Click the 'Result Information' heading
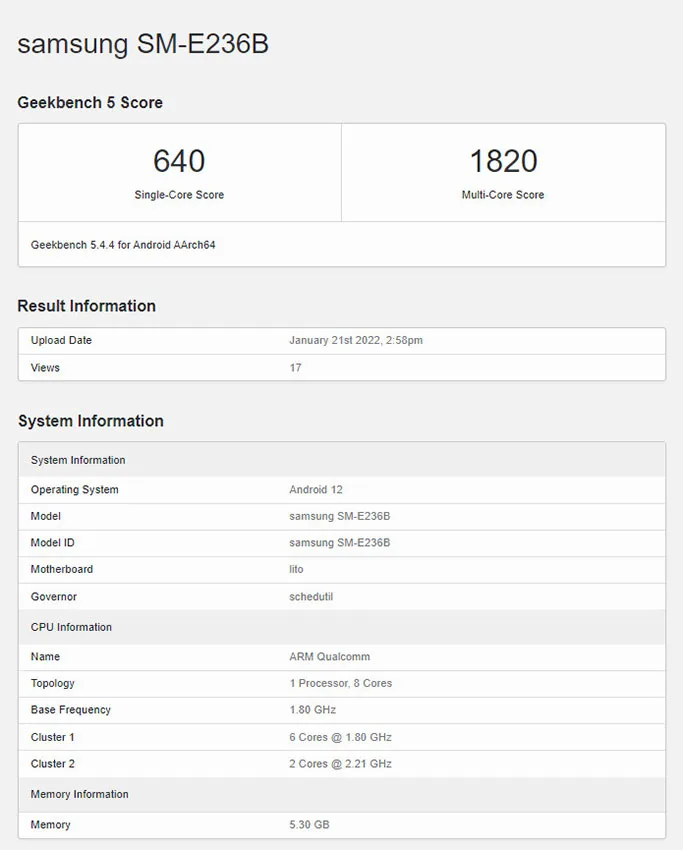This screenshot has height=850, width=683. coord(87,306)
